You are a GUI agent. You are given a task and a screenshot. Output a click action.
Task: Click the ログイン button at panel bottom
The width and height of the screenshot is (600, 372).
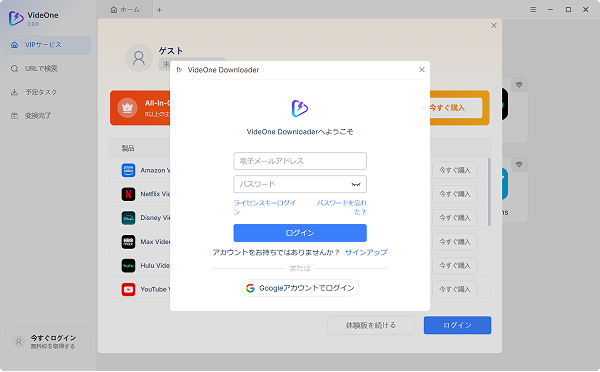point(457,325)
